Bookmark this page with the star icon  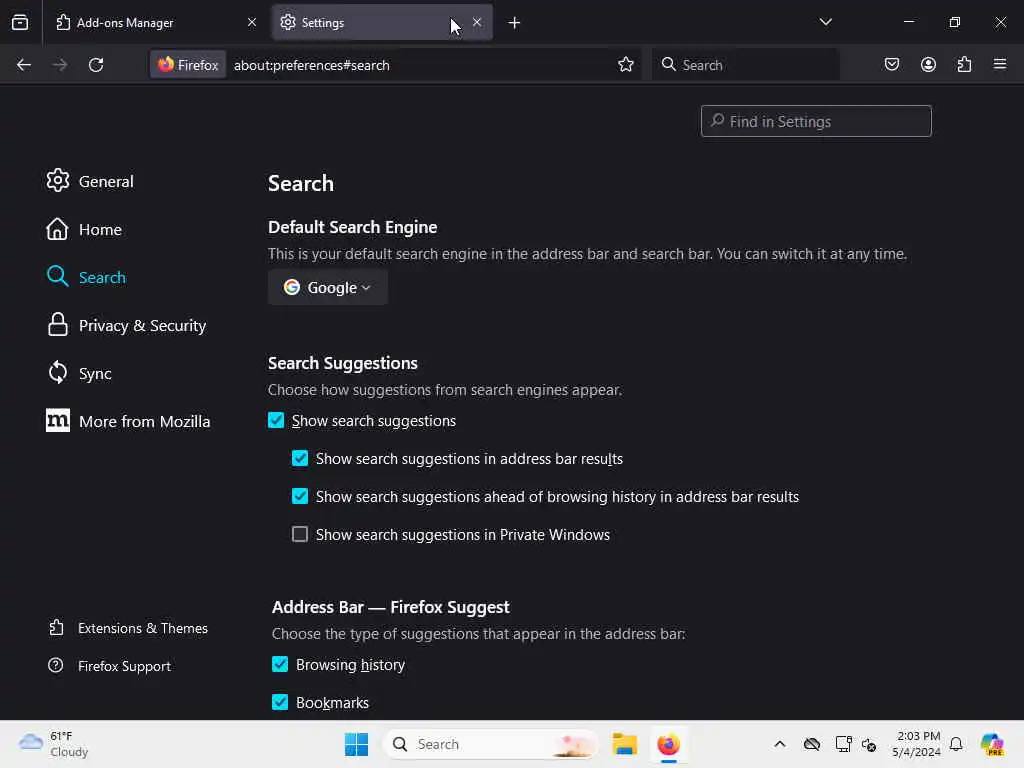coord(626,64)
